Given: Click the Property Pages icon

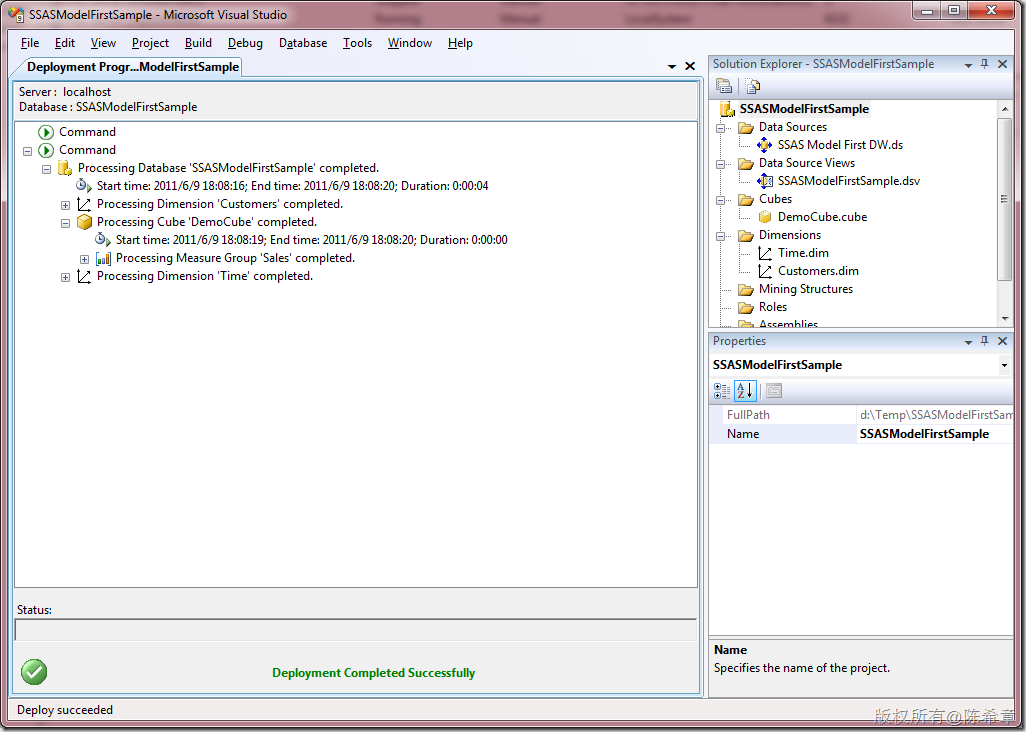Looking at the screenshot, I should [x=774, y=391].
